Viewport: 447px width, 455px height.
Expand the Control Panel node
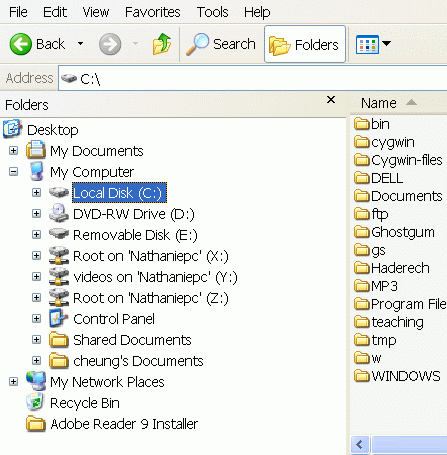36,319
